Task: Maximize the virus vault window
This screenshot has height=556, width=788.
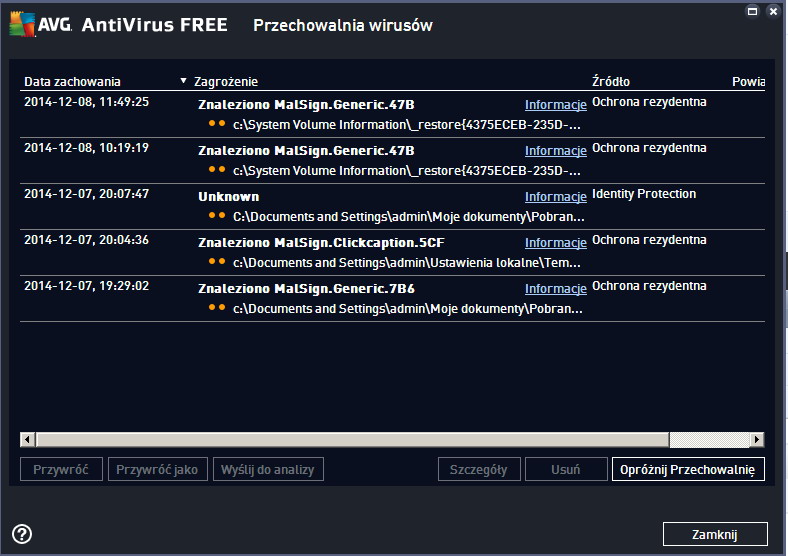Action: (x=752, y=11)
